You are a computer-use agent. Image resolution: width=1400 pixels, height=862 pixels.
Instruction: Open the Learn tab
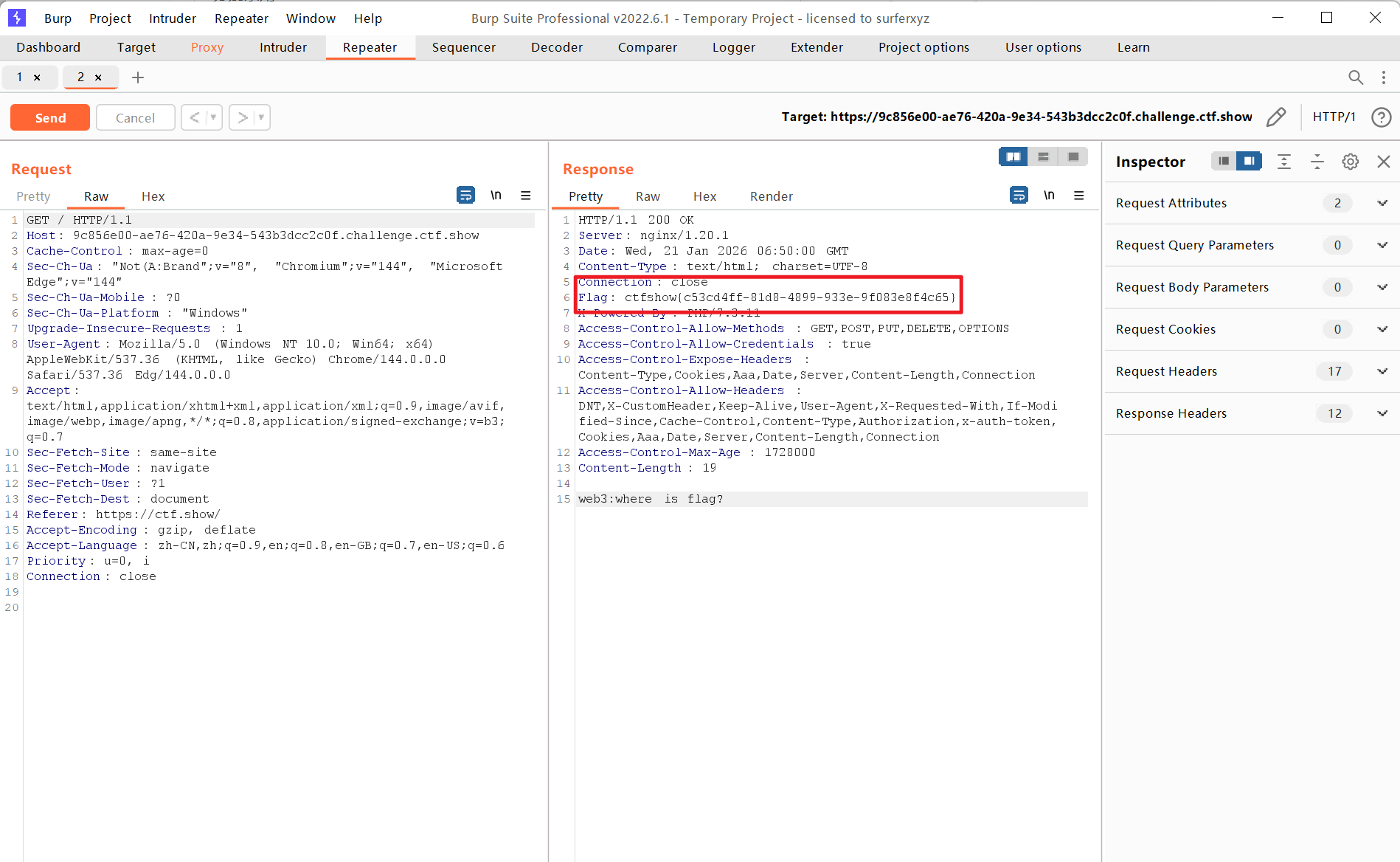coord(1134,47)
